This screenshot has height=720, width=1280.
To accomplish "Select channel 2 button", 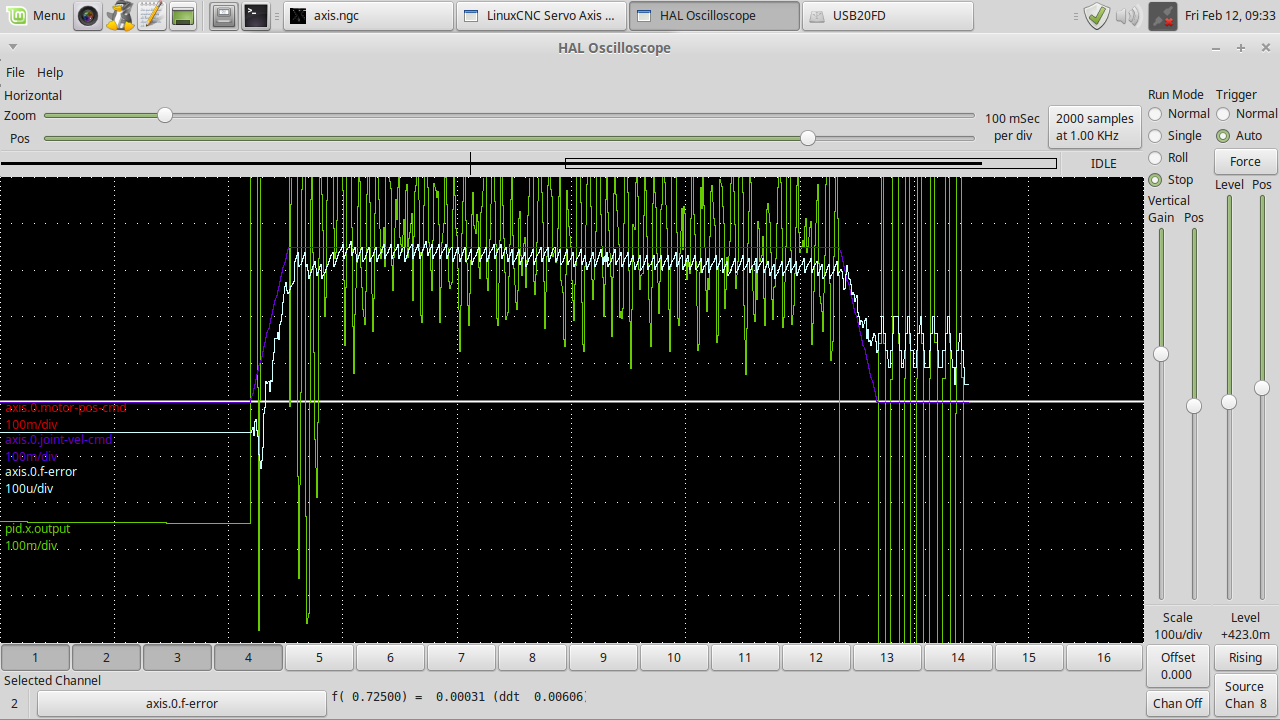I will point(106,657).
